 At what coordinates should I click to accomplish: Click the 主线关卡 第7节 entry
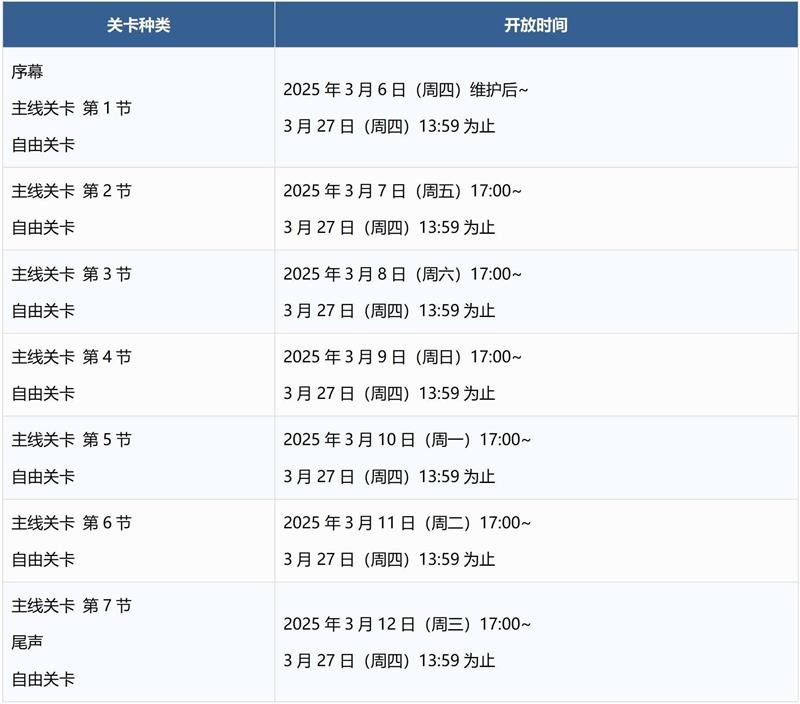tap(71, 606)
